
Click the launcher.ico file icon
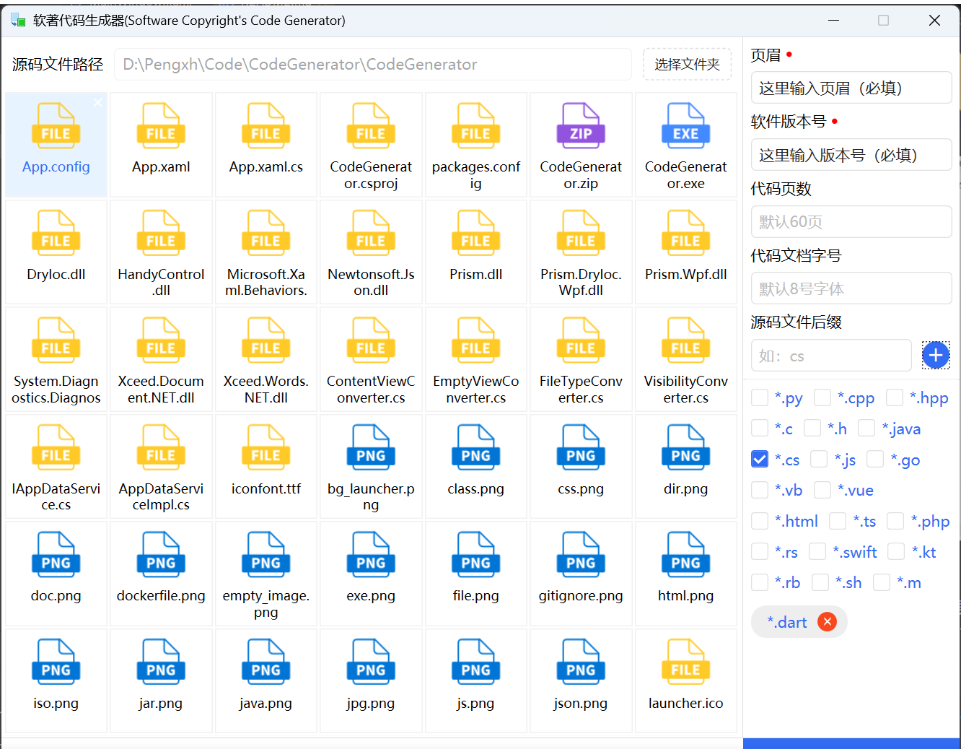[x=686, y=663]
